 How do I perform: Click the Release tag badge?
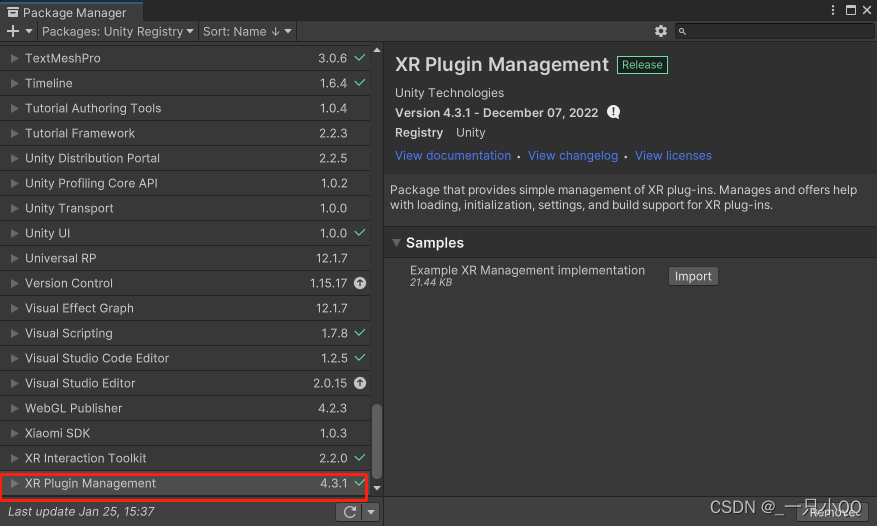click(642, 65)
